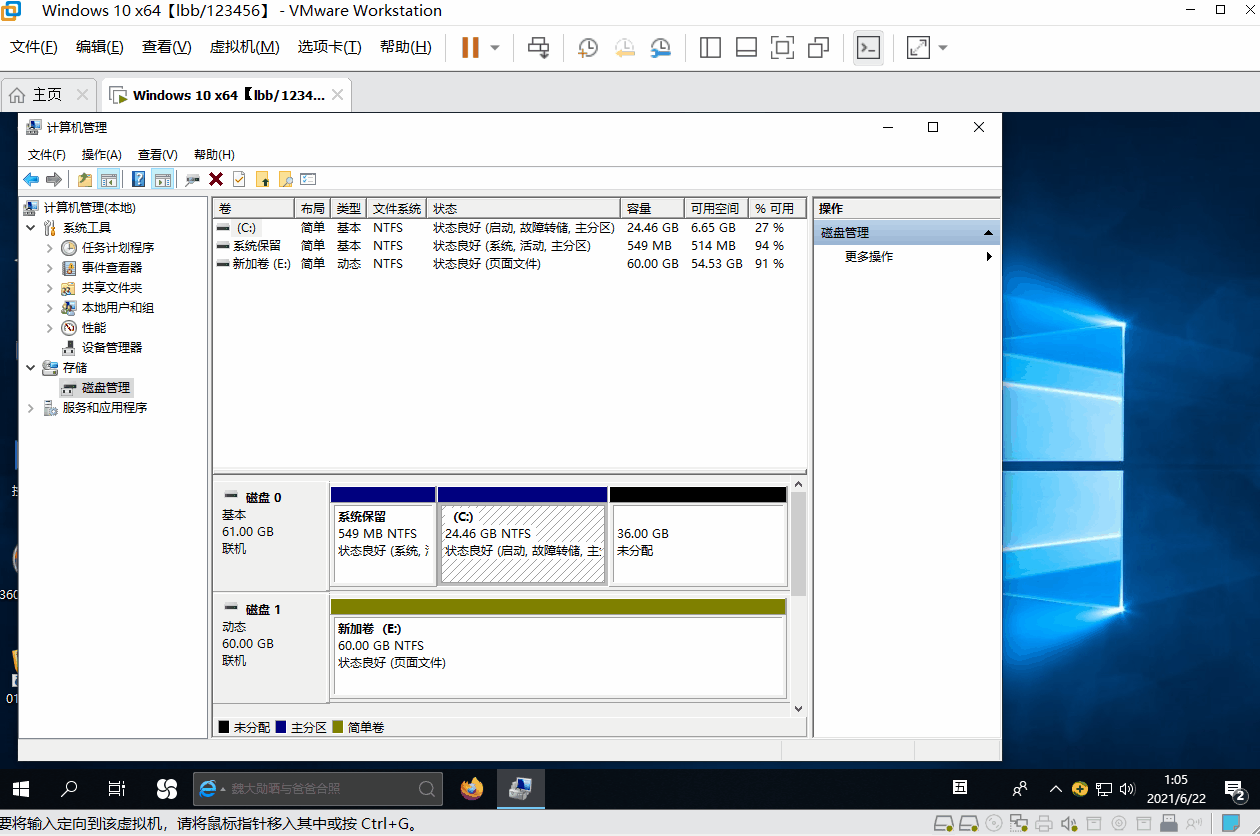Click the dark red X delete icon

pyautogui.click(x=216, y=179)
